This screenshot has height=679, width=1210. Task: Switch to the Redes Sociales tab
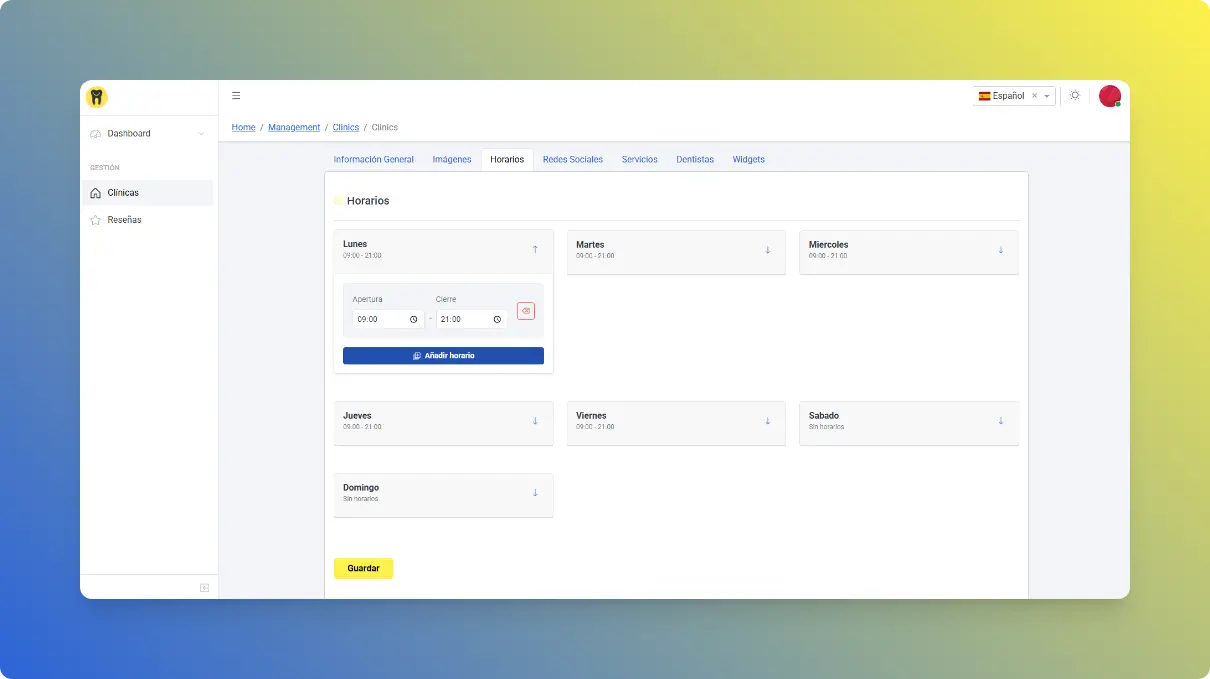572,160
